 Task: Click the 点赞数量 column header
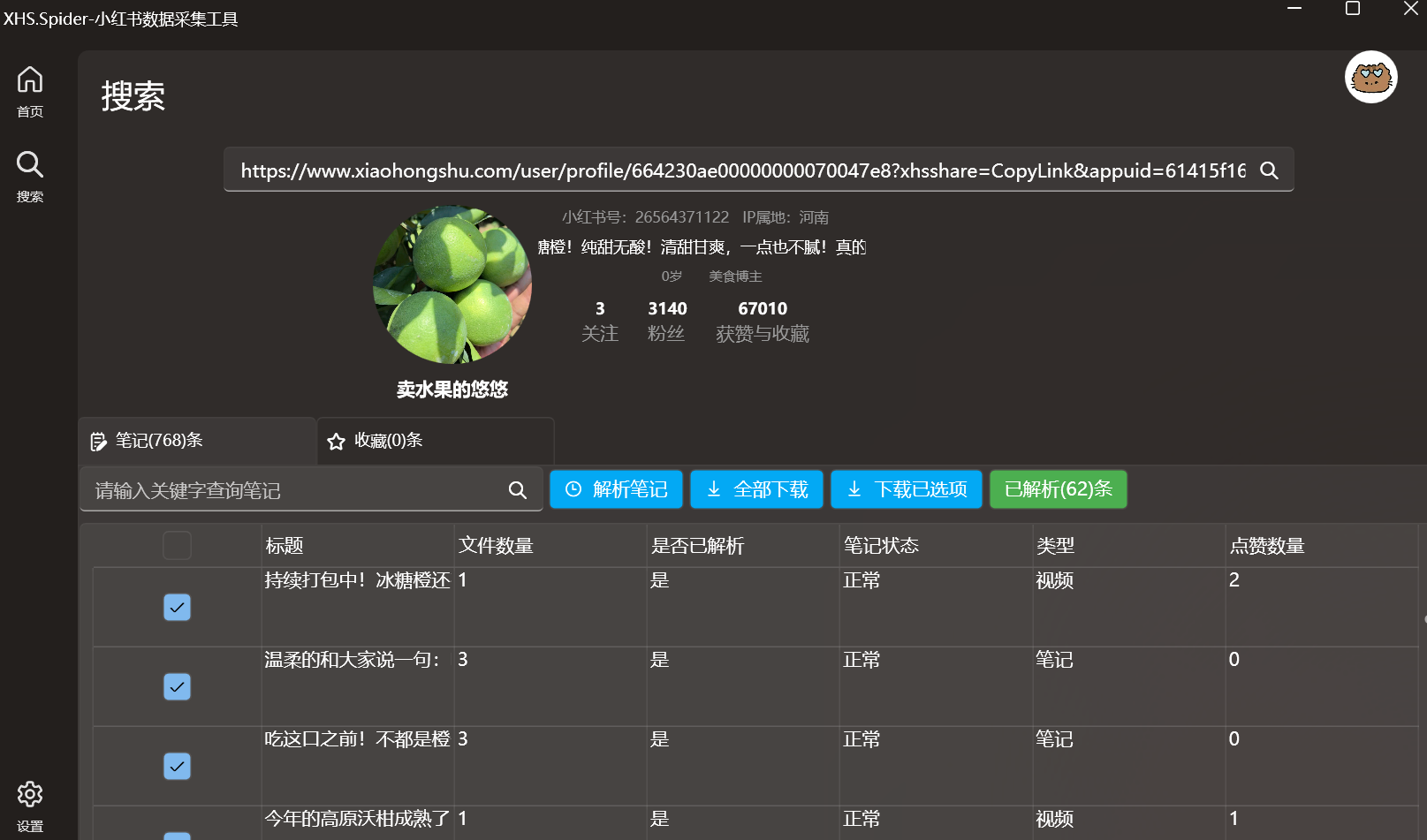1267,546
